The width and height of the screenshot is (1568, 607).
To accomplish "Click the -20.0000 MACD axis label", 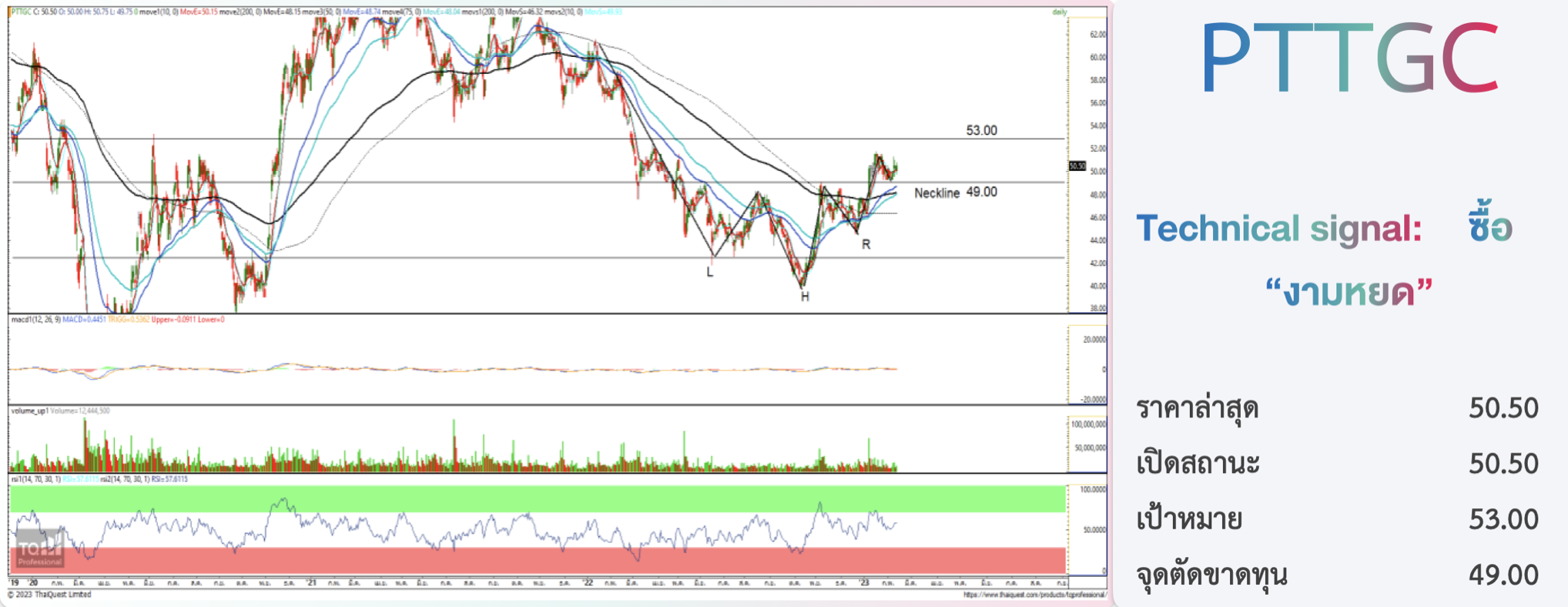I will [x=1094, y=399].
